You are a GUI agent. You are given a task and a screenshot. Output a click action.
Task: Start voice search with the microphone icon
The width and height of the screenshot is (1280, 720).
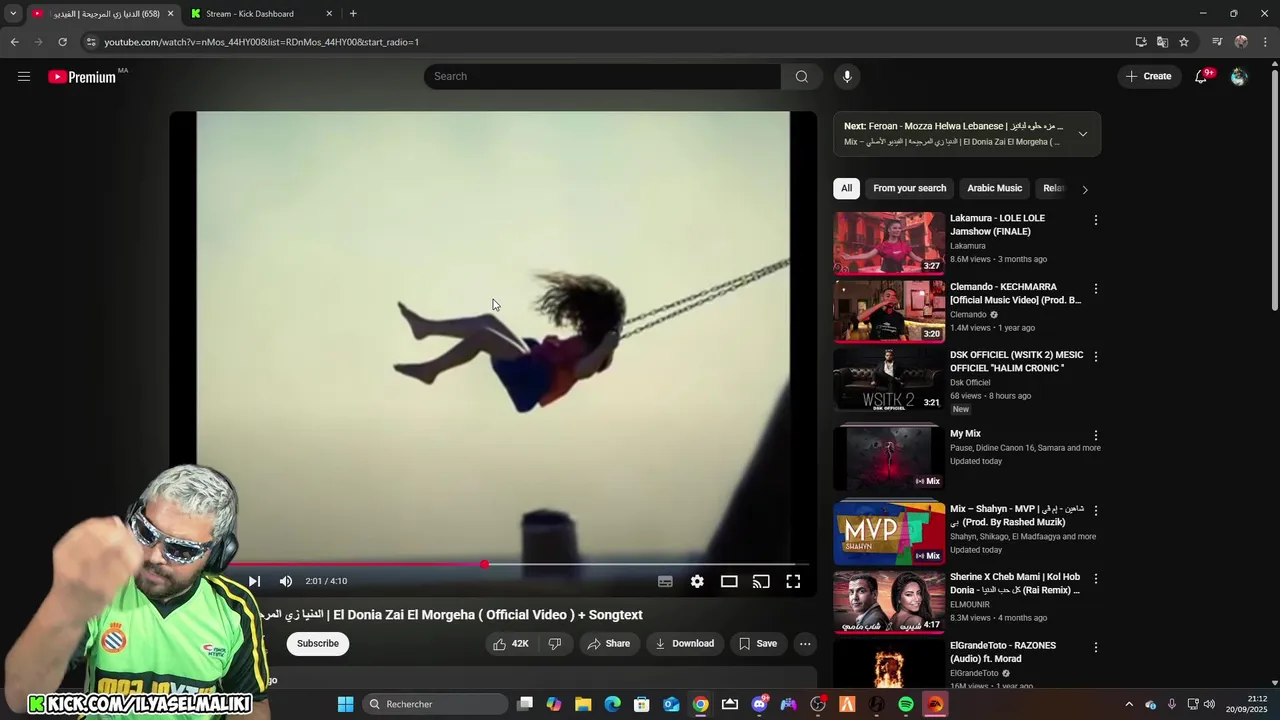pyautogui.click(x=847, y=76)
